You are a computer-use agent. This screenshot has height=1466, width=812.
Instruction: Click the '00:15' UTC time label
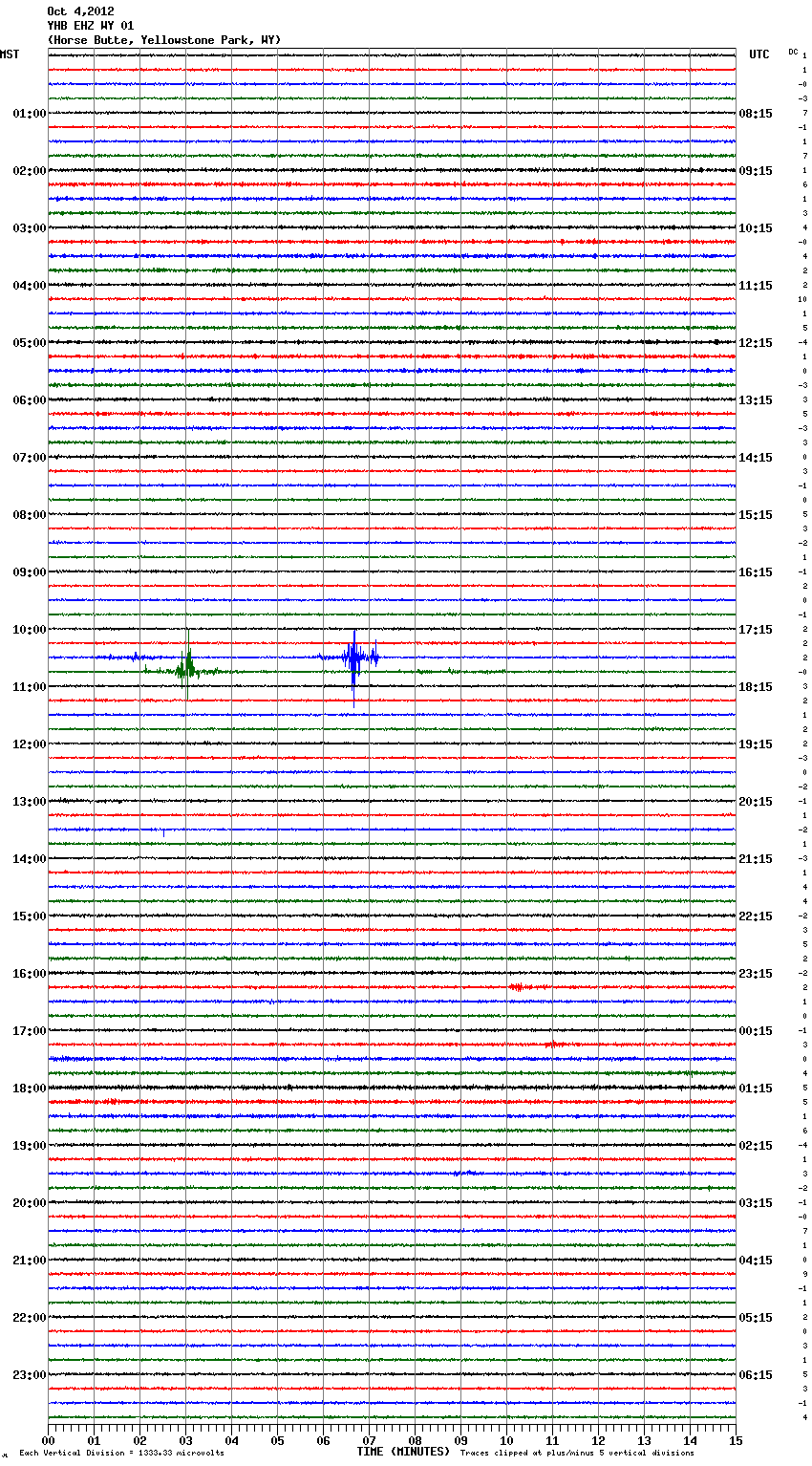756,1031
